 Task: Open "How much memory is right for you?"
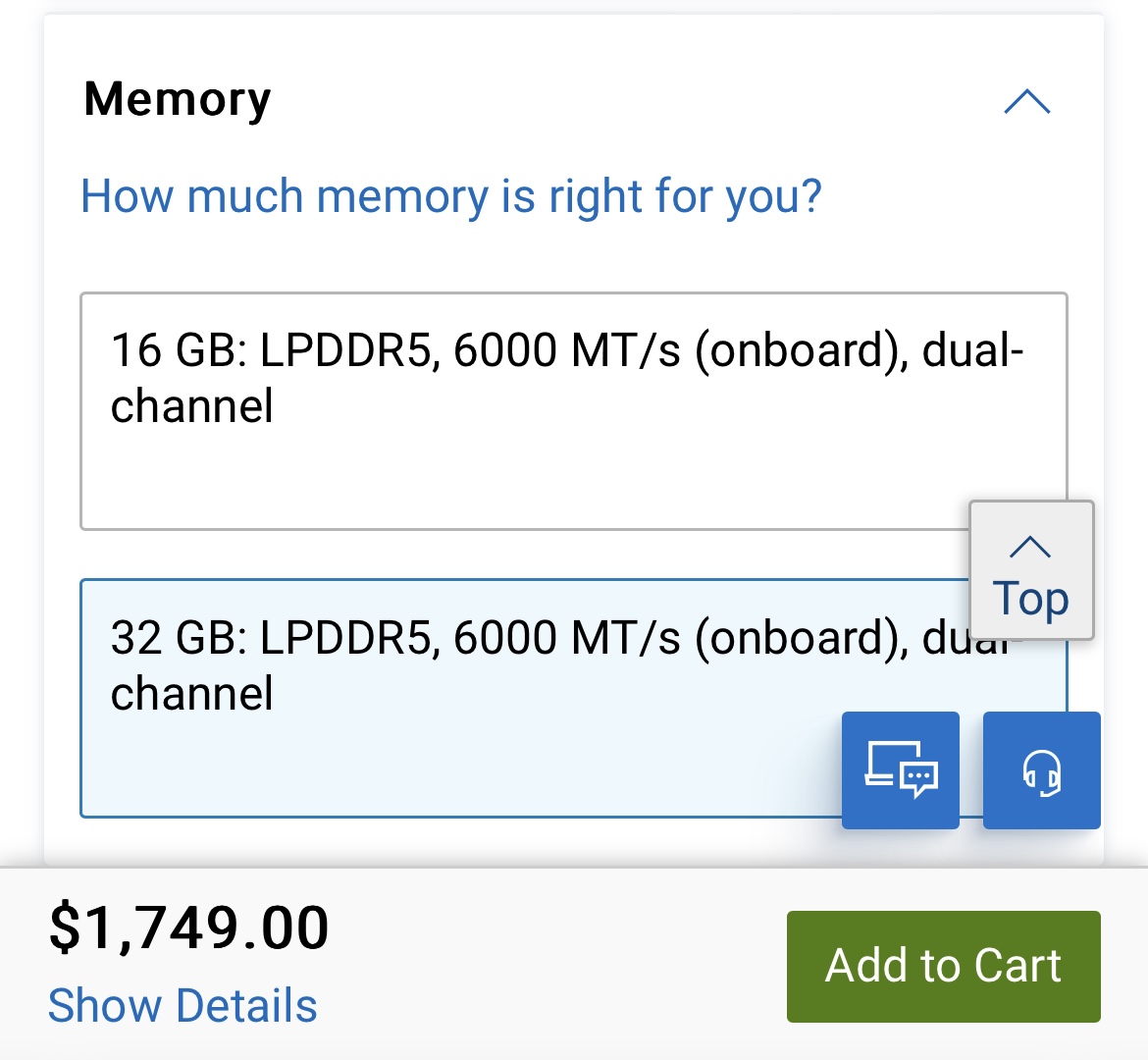(x=450, y=195)
